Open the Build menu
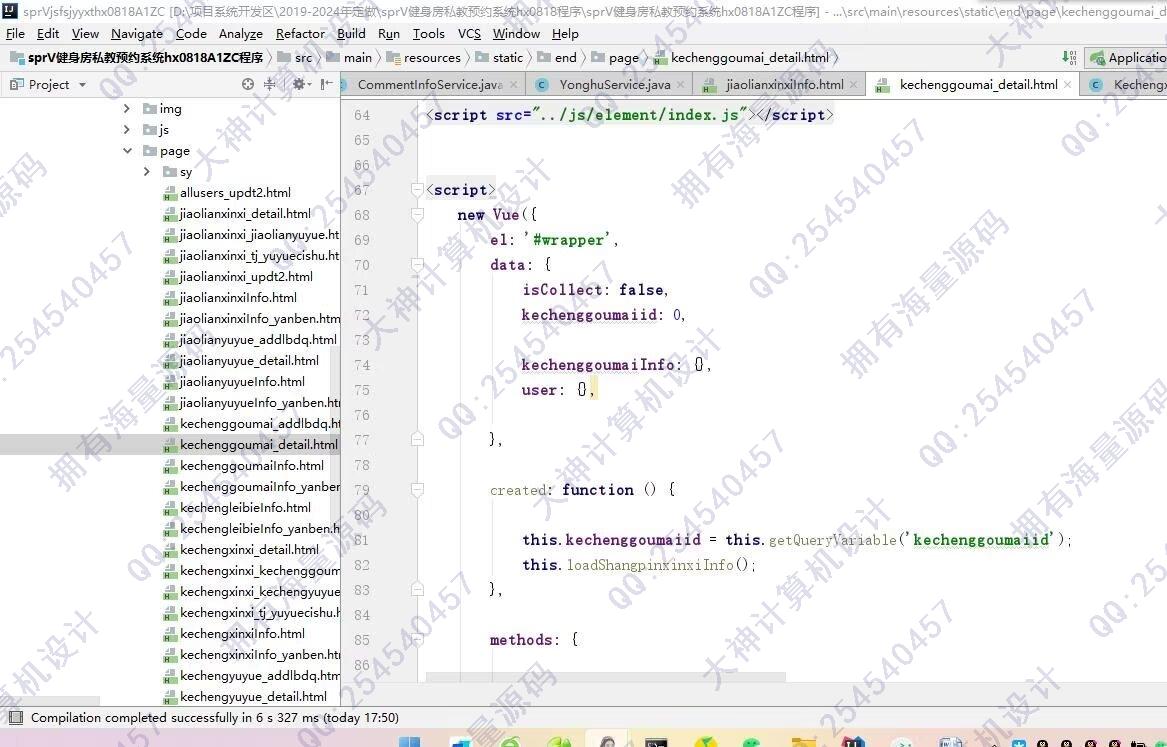This screenshot has width=1167, height=747. coord(351,33)
